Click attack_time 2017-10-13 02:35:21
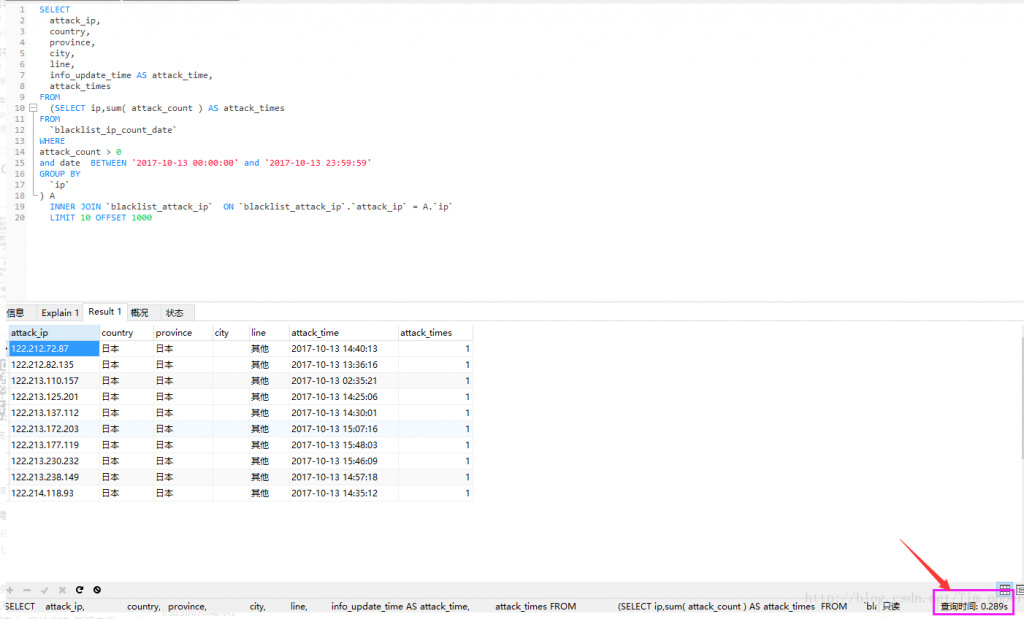The height and width of the screenshot is (619, 1024). (x=344, y=381)
